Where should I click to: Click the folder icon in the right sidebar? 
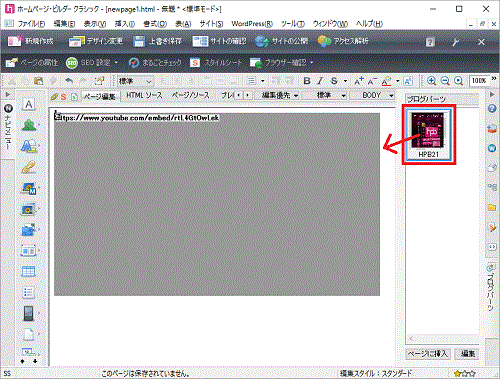(492, 207)
